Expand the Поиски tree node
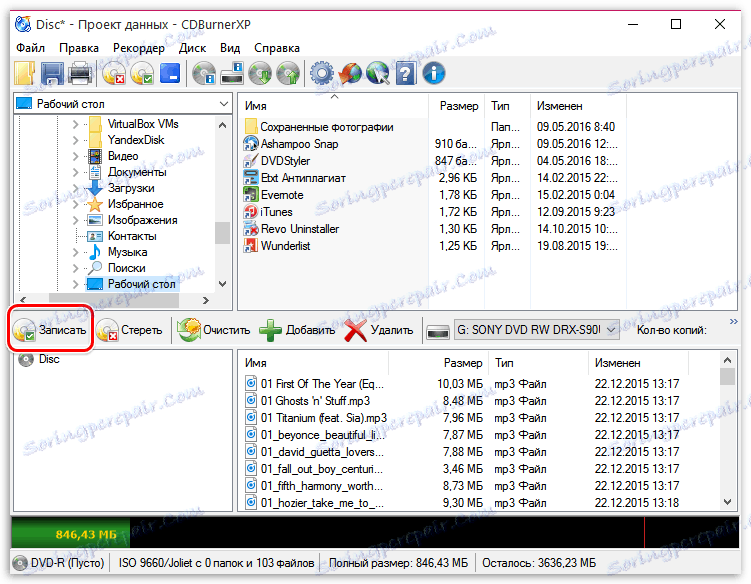Image resolution: width=751 pixels, height=584 pixels. (75, 268)
